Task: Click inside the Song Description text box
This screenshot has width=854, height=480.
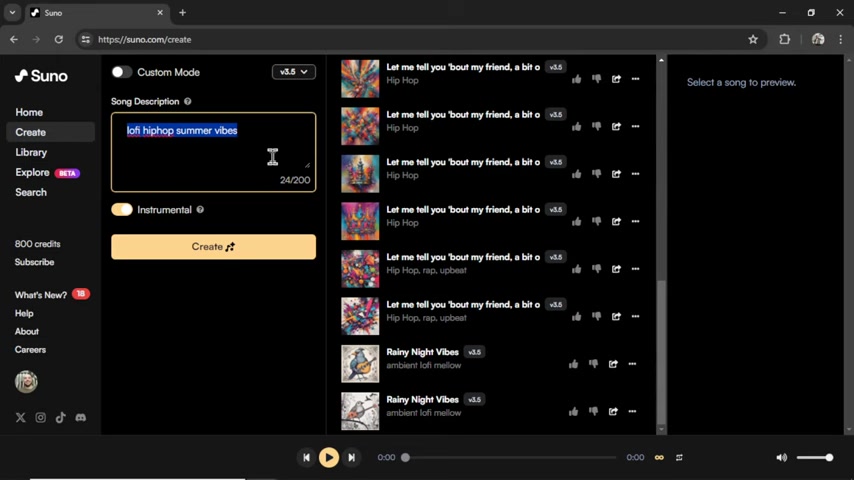Action: (214, 152)
